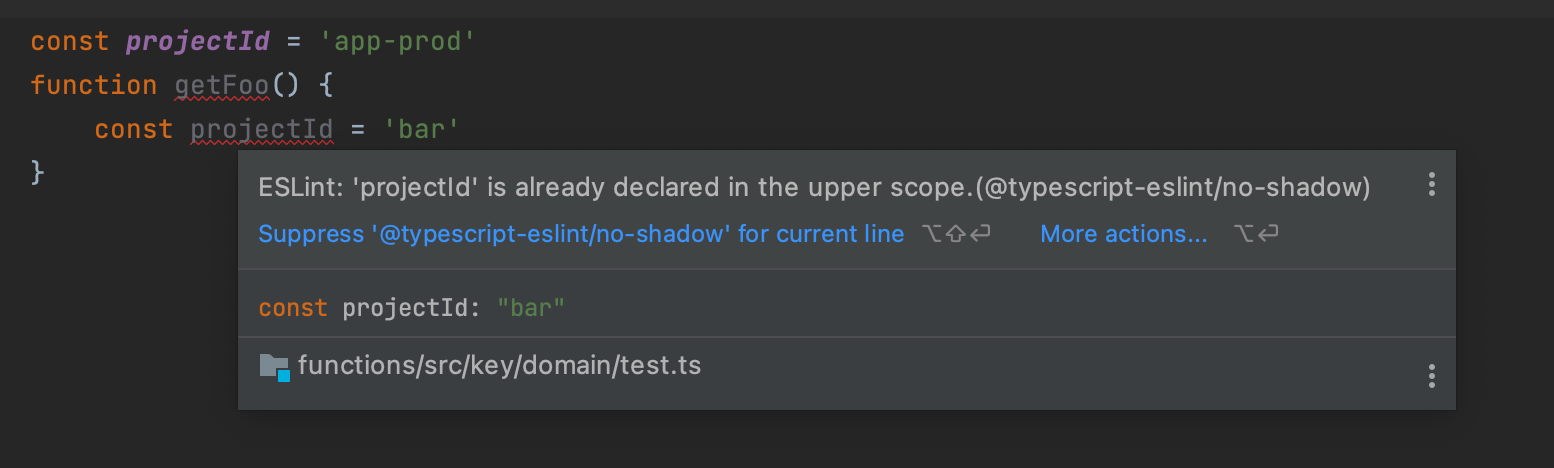Click the kebab menu beside the ESLint message

[1431, 184]
